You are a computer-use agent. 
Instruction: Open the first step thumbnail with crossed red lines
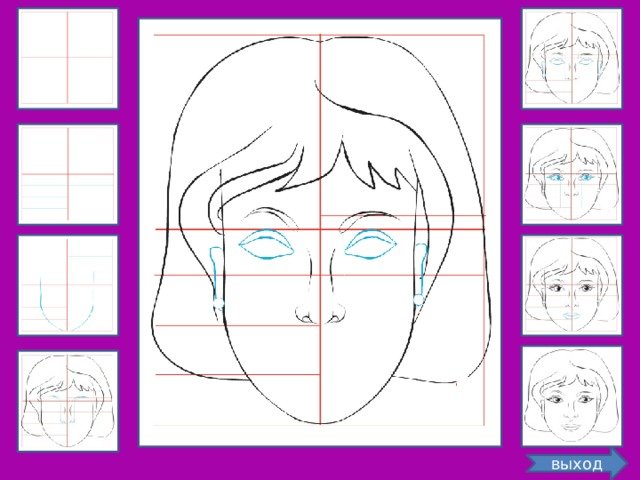click(67, 57)
